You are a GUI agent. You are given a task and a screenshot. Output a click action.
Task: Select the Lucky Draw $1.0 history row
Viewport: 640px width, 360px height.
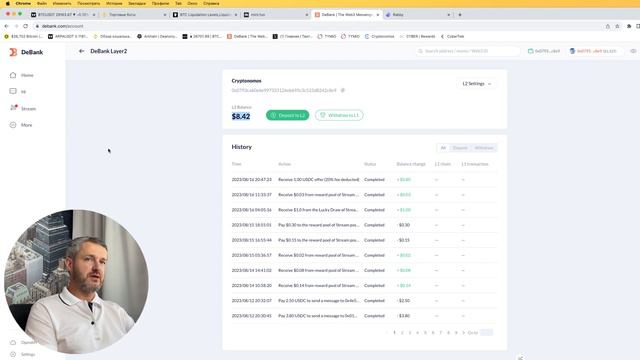[364, 210]
